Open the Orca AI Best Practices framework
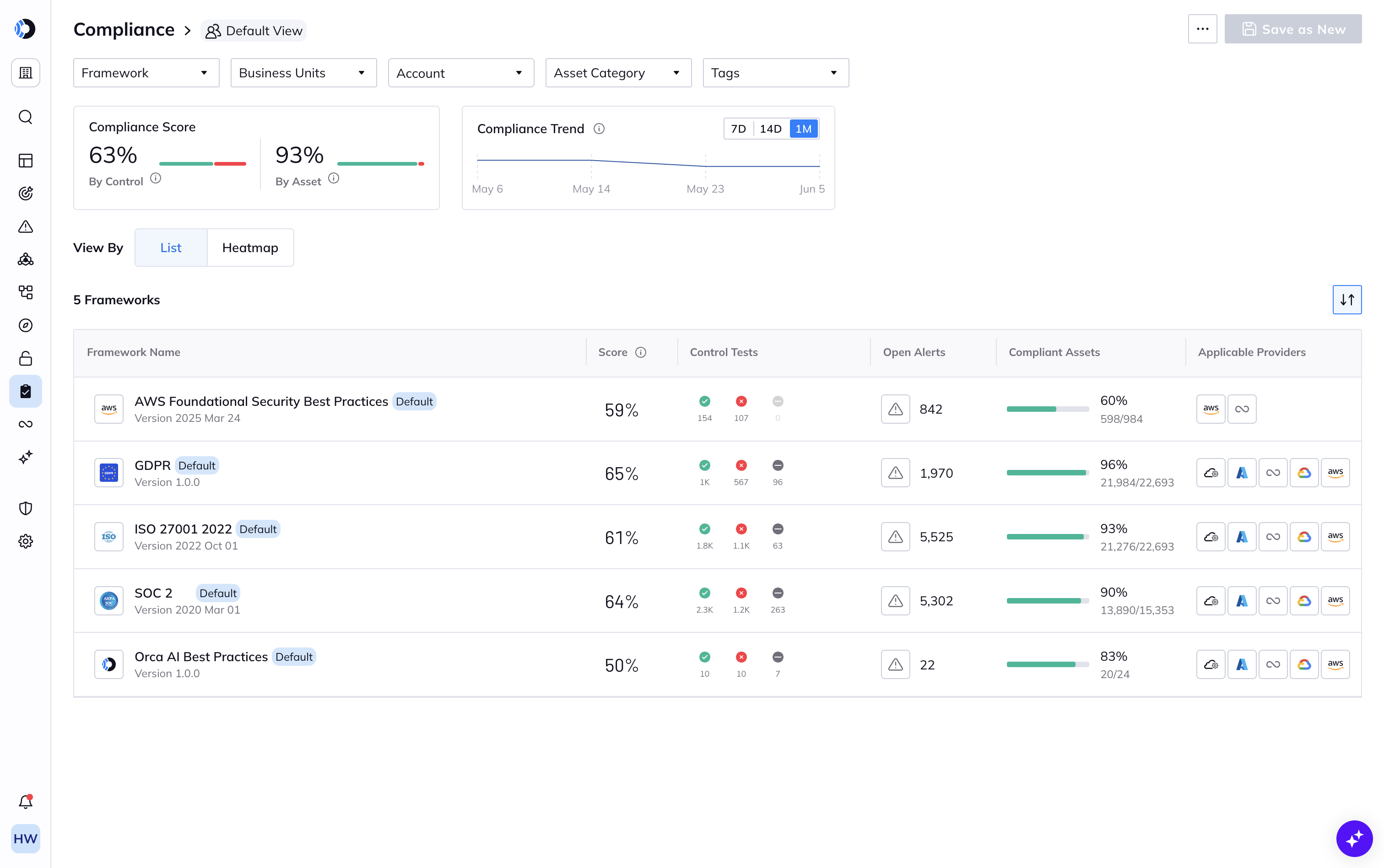This screenshot has width=1384, height=868. pyautogui.click(x=201, y=657)
